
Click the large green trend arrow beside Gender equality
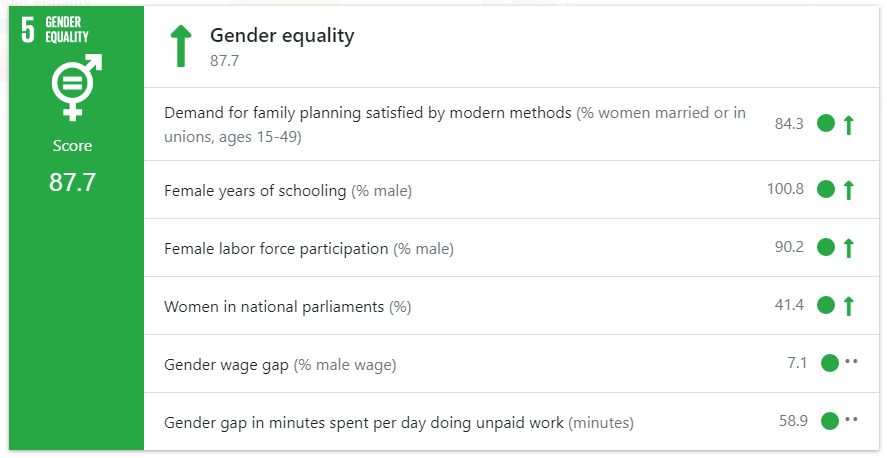click(x=180, y=47)
